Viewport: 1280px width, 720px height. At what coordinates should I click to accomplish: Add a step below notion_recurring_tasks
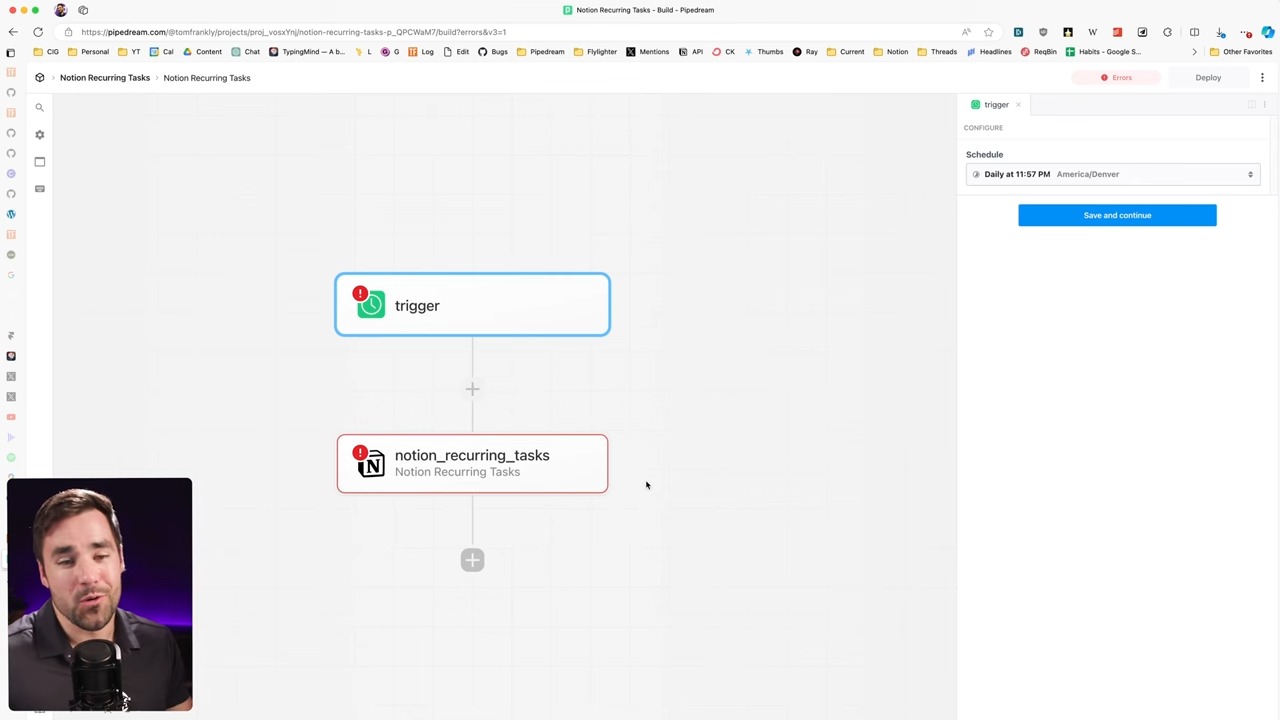[472, 560]
